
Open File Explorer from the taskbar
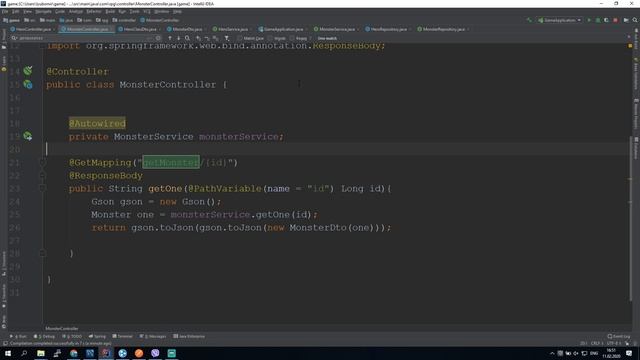(41, 353)
